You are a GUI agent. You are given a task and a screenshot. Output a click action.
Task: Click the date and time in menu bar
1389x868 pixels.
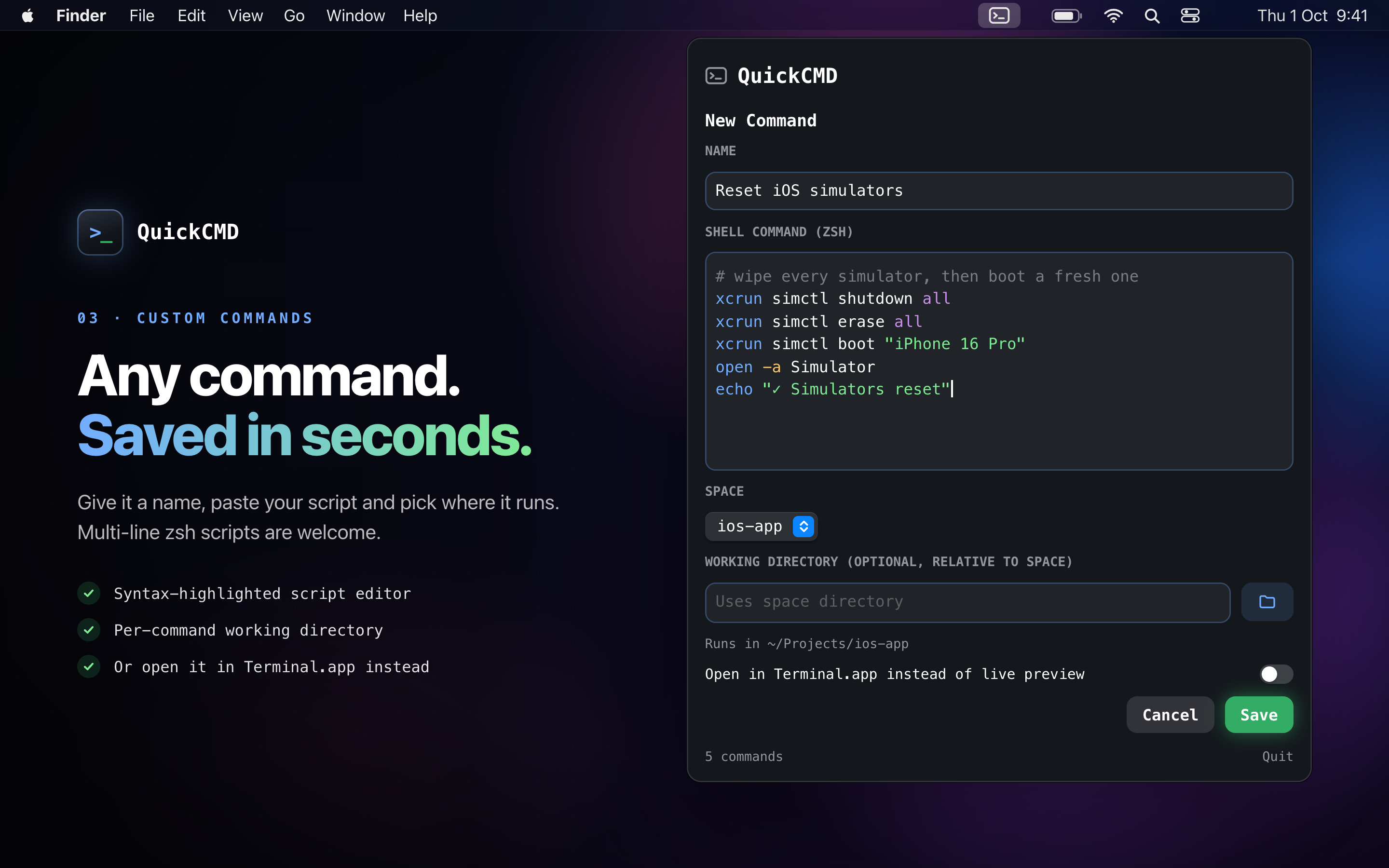[1312, 15]
